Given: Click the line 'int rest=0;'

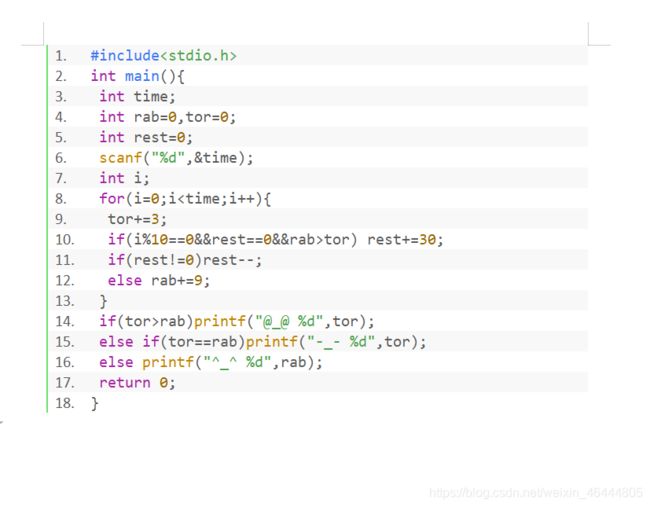Looking at the screenshot, I should [146, 137].
